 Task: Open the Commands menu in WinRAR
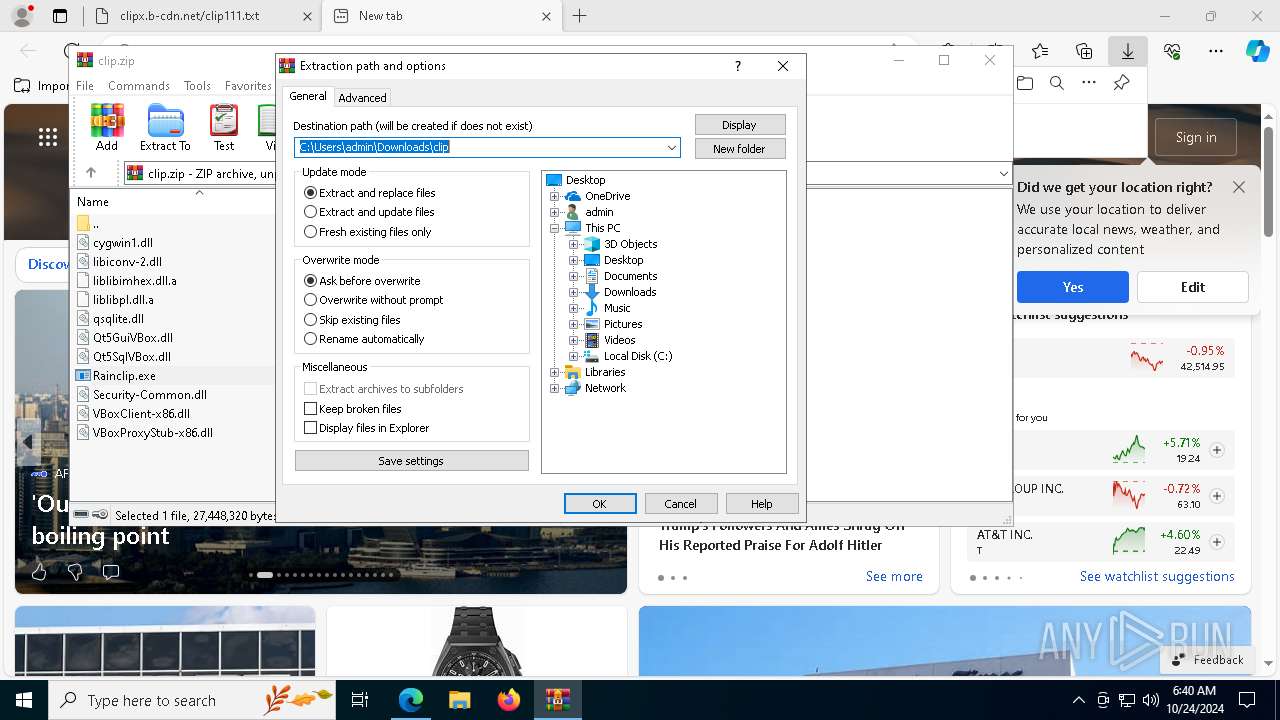pyautogui.click(x=139, y=86)
